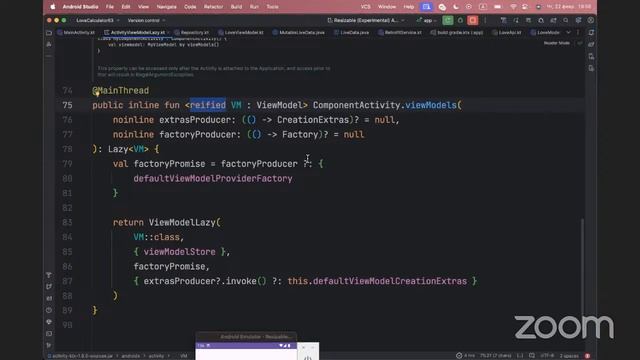
Task: Click the screen sharing icon in menu bar
Action: (x=427, y=7)
